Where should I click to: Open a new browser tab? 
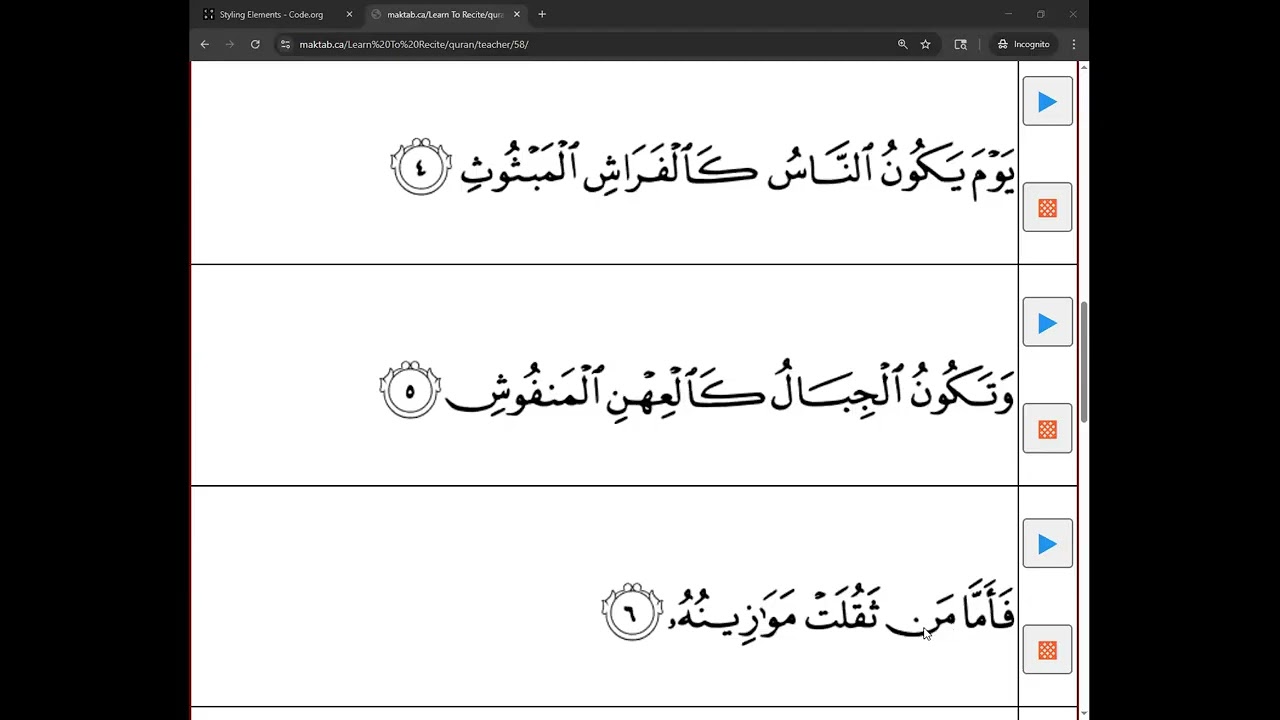[x=542, y=14]
